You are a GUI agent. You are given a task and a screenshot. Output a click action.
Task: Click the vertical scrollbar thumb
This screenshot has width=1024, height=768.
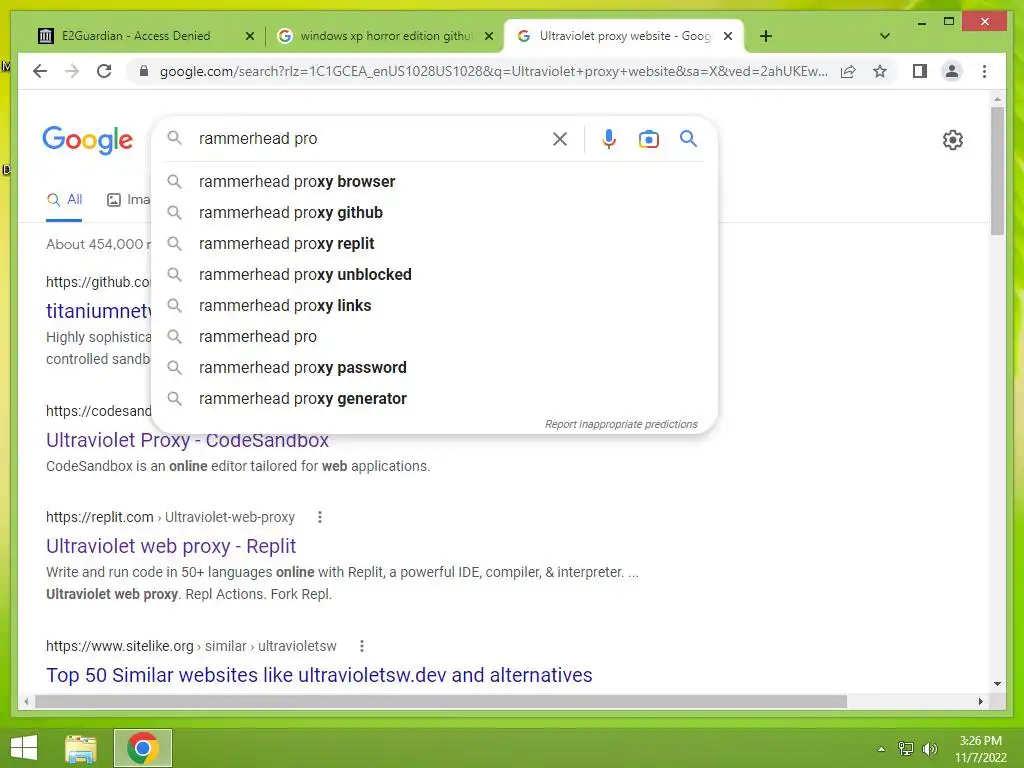point(997,171)
